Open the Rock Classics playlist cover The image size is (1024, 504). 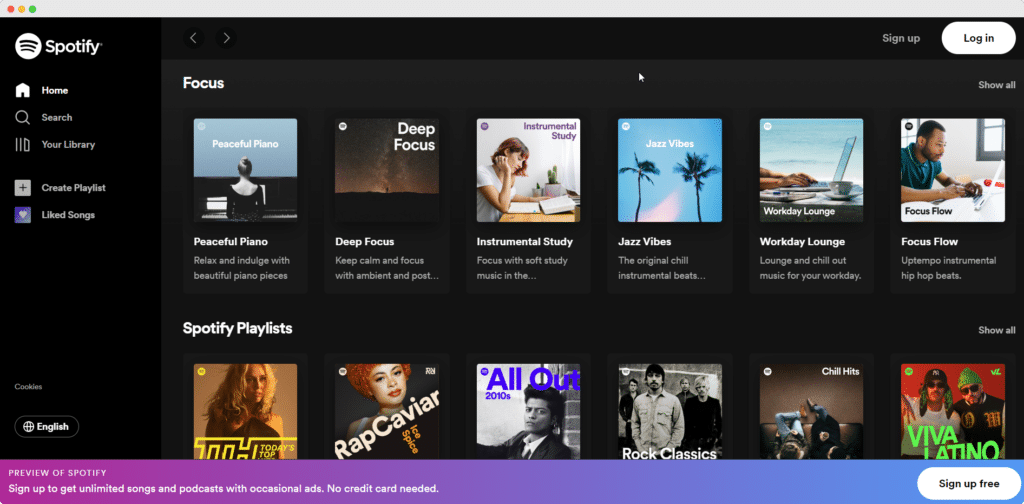tap(669, 410)
